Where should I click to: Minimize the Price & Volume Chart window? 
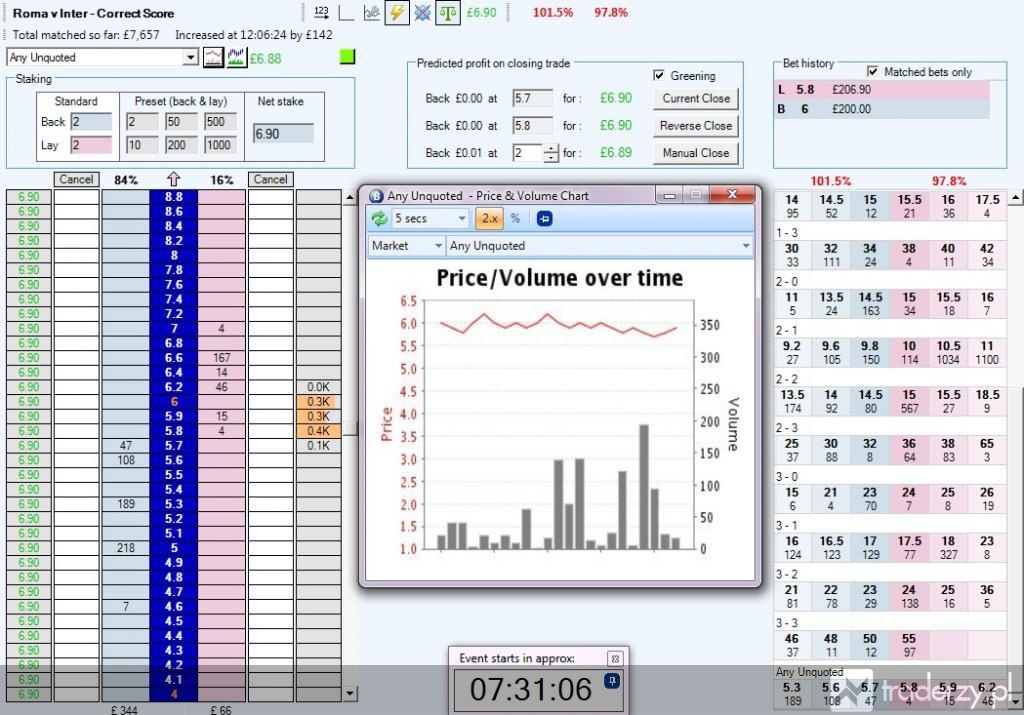click(x=669, y=195)
